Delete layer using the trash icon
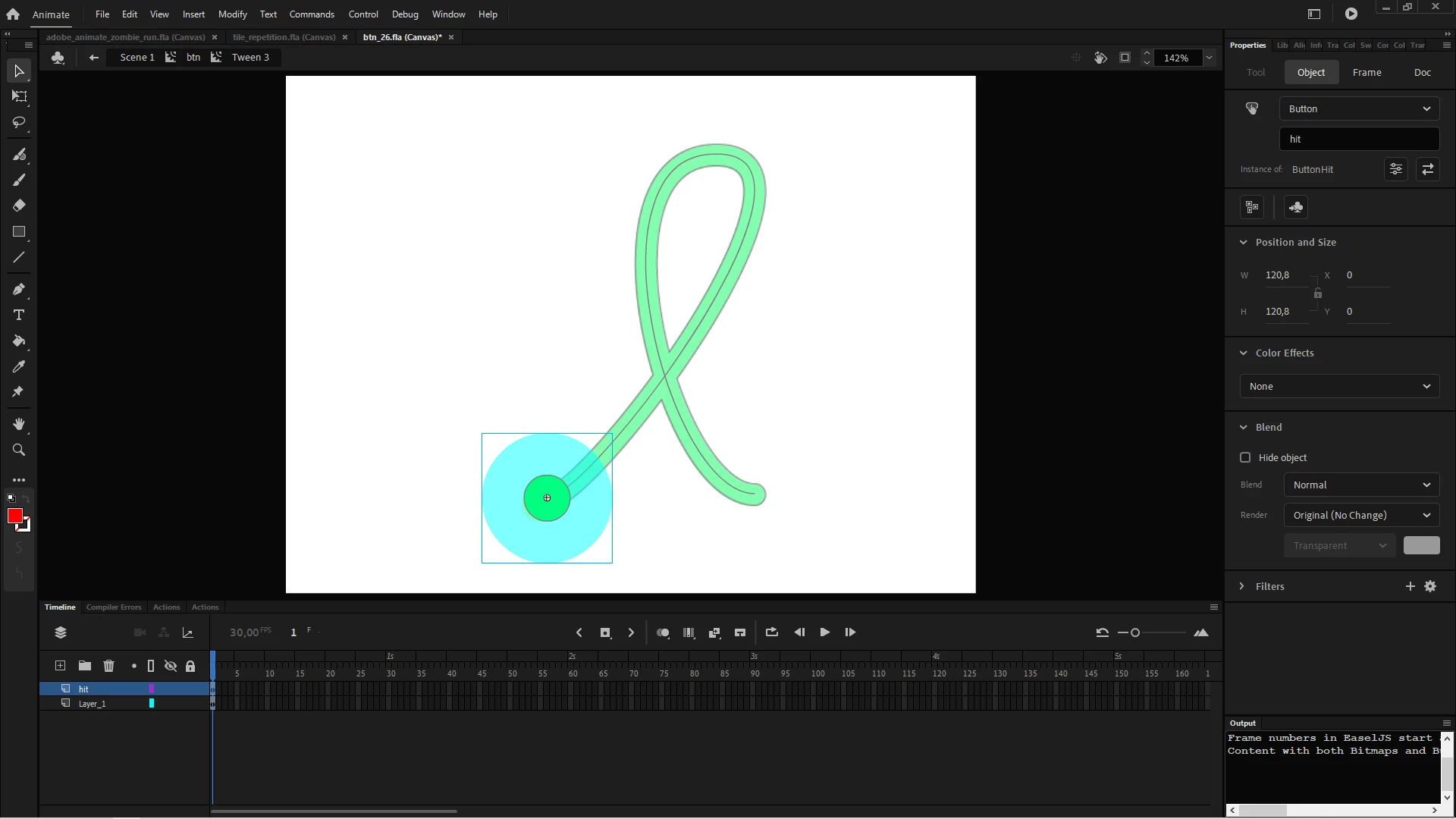The width and height of the screenshot is (1456, 819). pyautogui.click(x=108, y=666)
